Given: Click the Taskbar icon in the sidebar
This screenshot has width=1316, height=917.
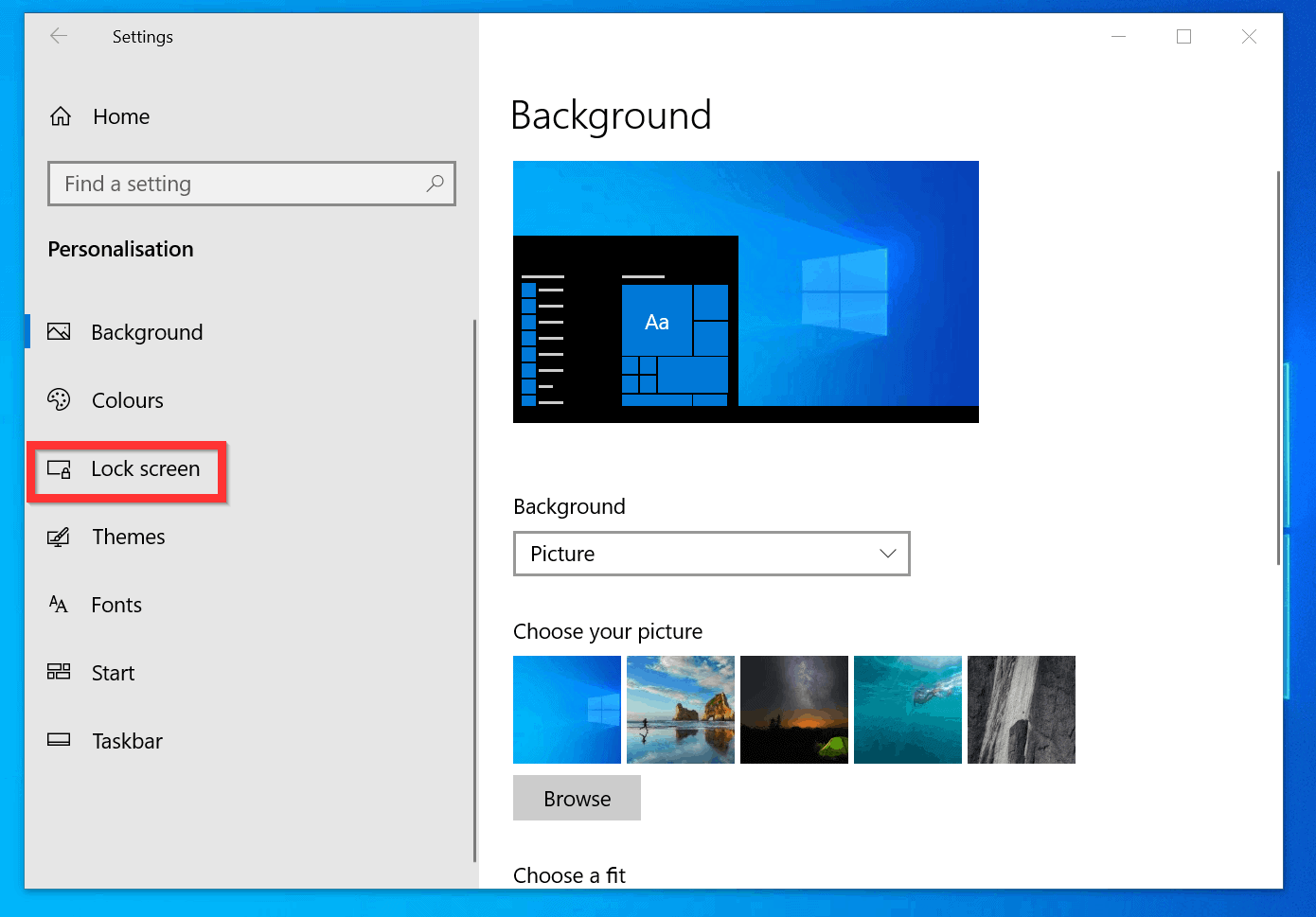Looking at the screenshot, I should [x=59, y=740].
